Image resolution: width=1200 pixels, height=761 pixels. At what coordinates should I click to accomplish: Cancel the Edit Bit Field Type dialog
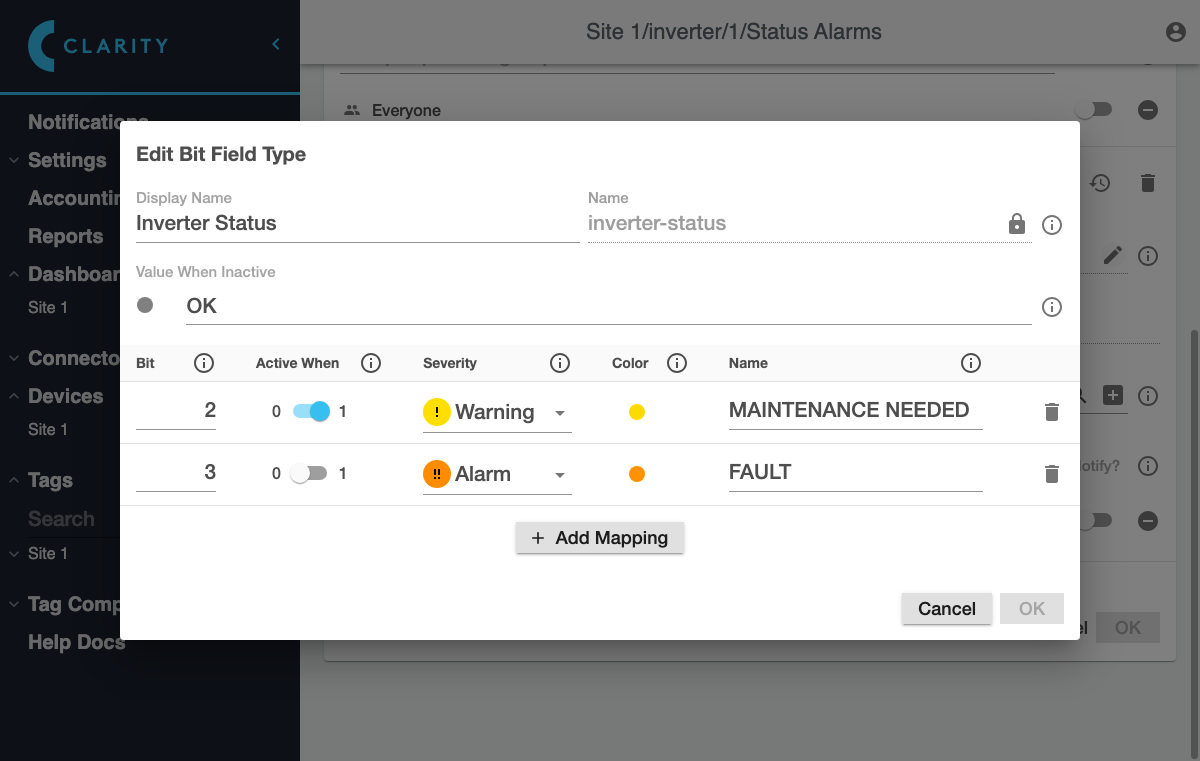pyautogui.click(x=946, y=609)
